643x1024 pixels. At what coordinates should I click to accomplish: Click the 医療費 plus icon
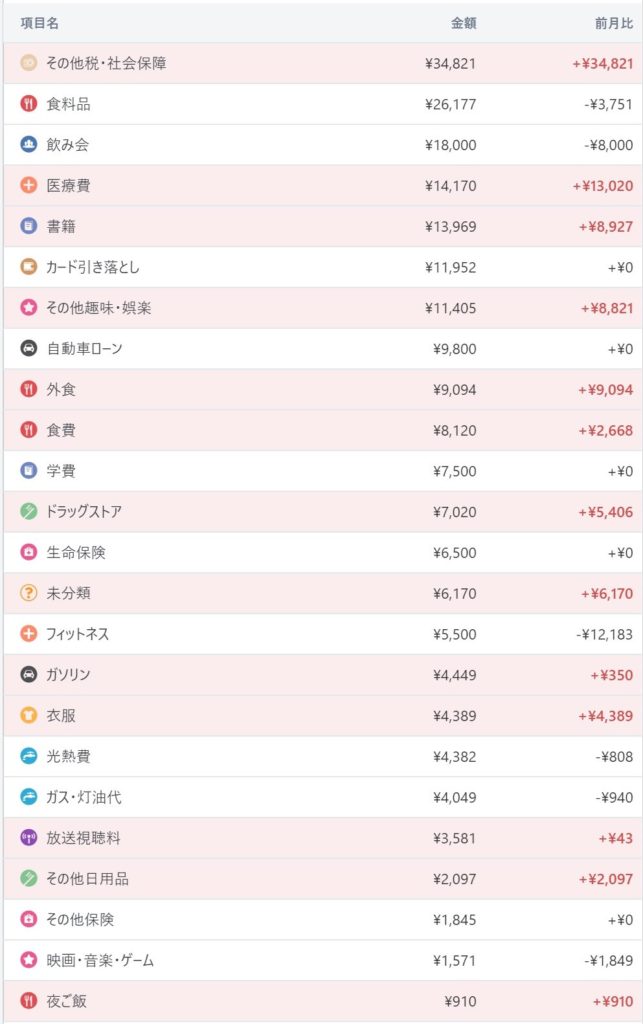tap(28, 186)
